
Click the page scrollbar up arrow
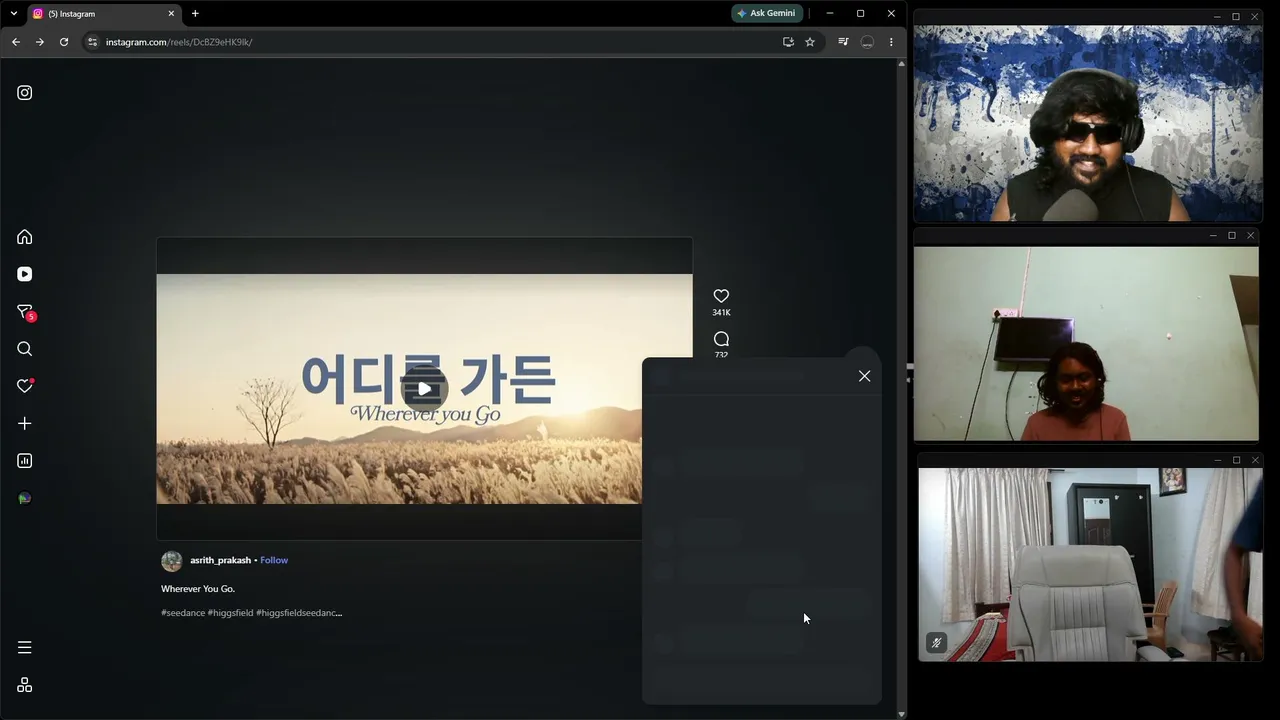pyautogui.click(x=902, y=64)
